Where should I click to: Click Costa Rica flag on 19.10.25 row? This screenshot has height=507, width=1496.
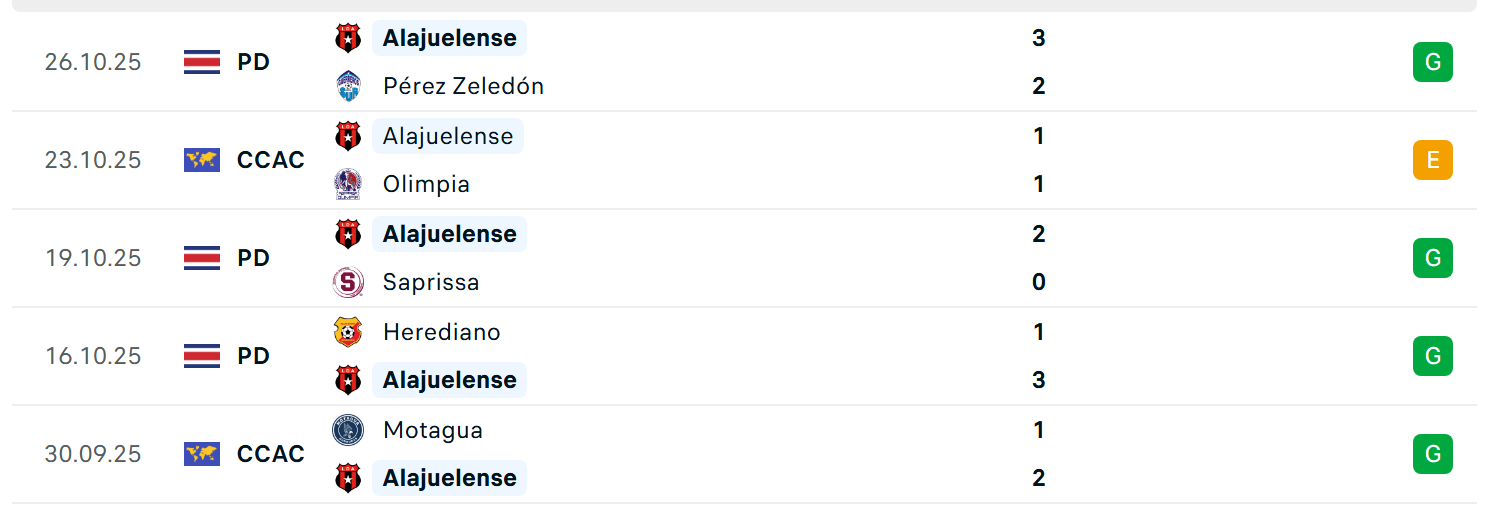pos(202,258)
